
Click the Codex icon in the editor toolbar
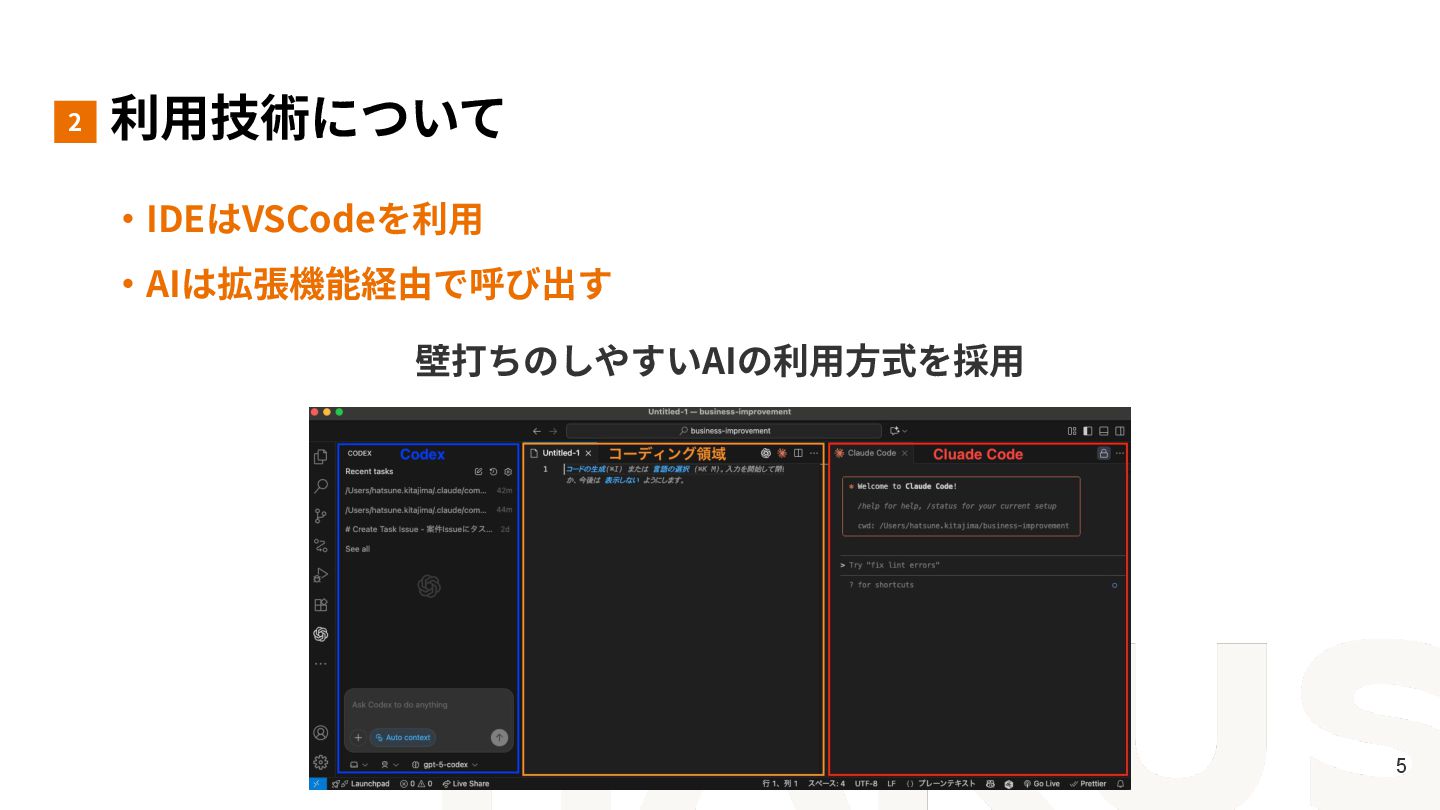766,453
